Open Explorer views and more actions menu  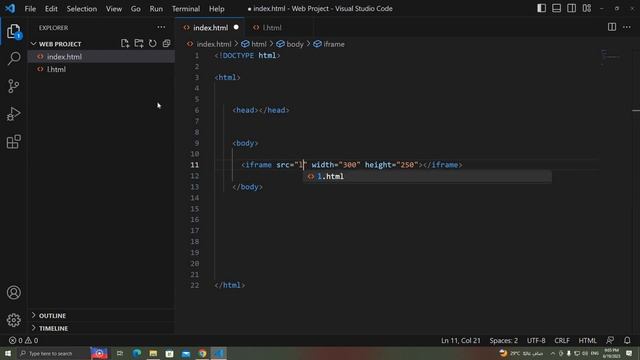coord(161,27)
